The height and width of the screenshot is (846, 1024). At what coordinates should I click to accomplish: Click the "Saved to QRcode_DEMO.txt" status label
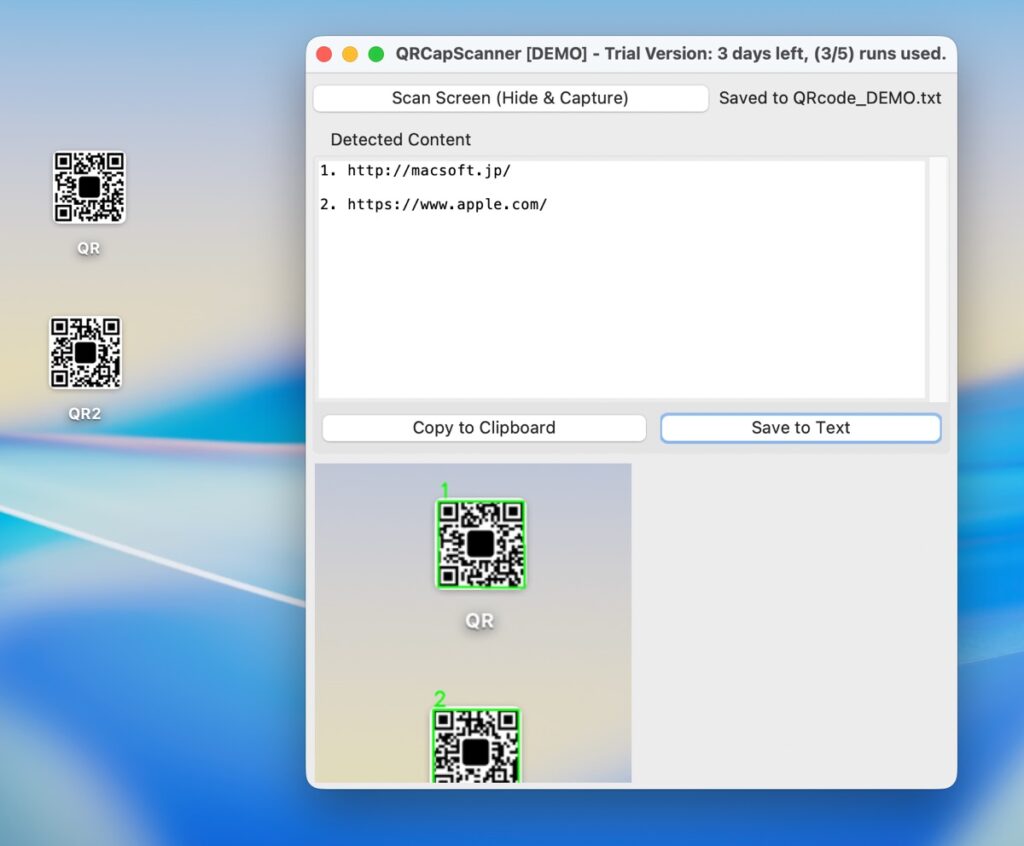tap(830, 98)
